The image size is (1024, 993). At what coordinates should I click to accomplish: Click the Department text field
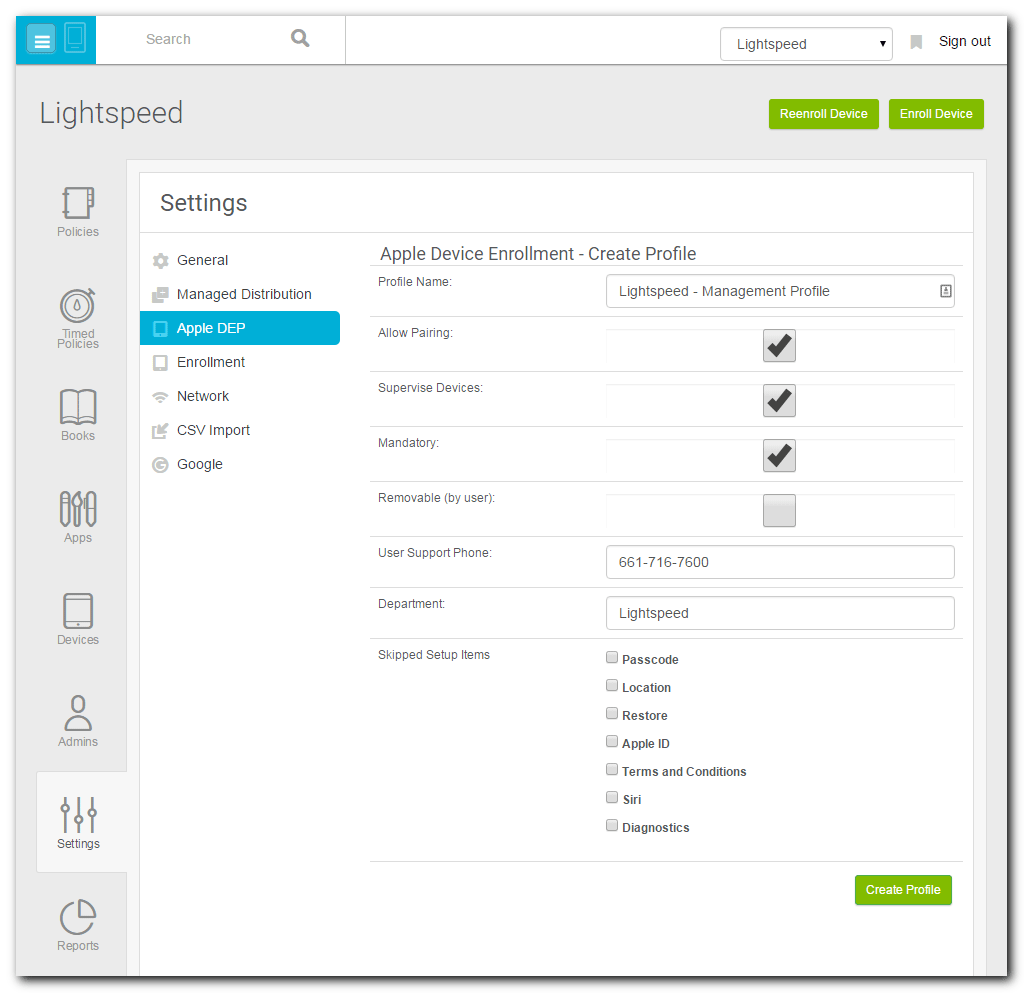pyautogui.click(x=780, y=613)
